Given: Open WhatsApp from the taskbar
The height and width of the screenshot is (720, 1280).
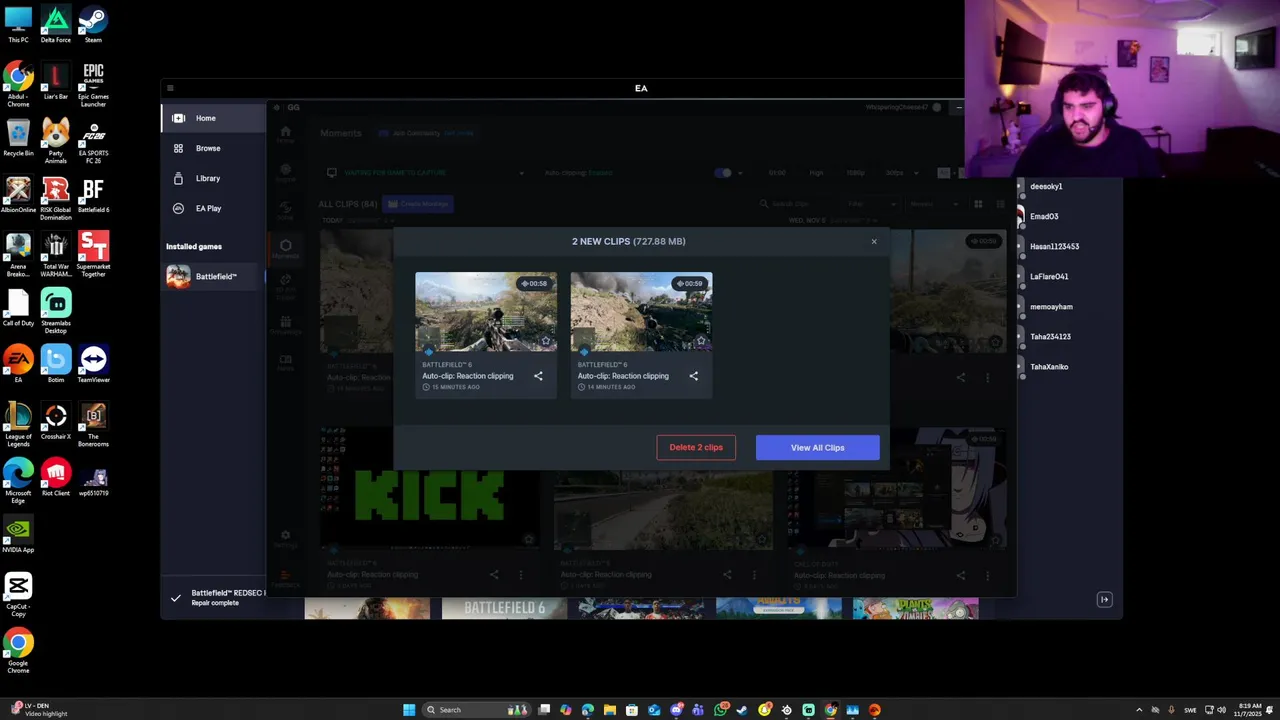Looking at the screenshot, I should [x=720, y=710].
